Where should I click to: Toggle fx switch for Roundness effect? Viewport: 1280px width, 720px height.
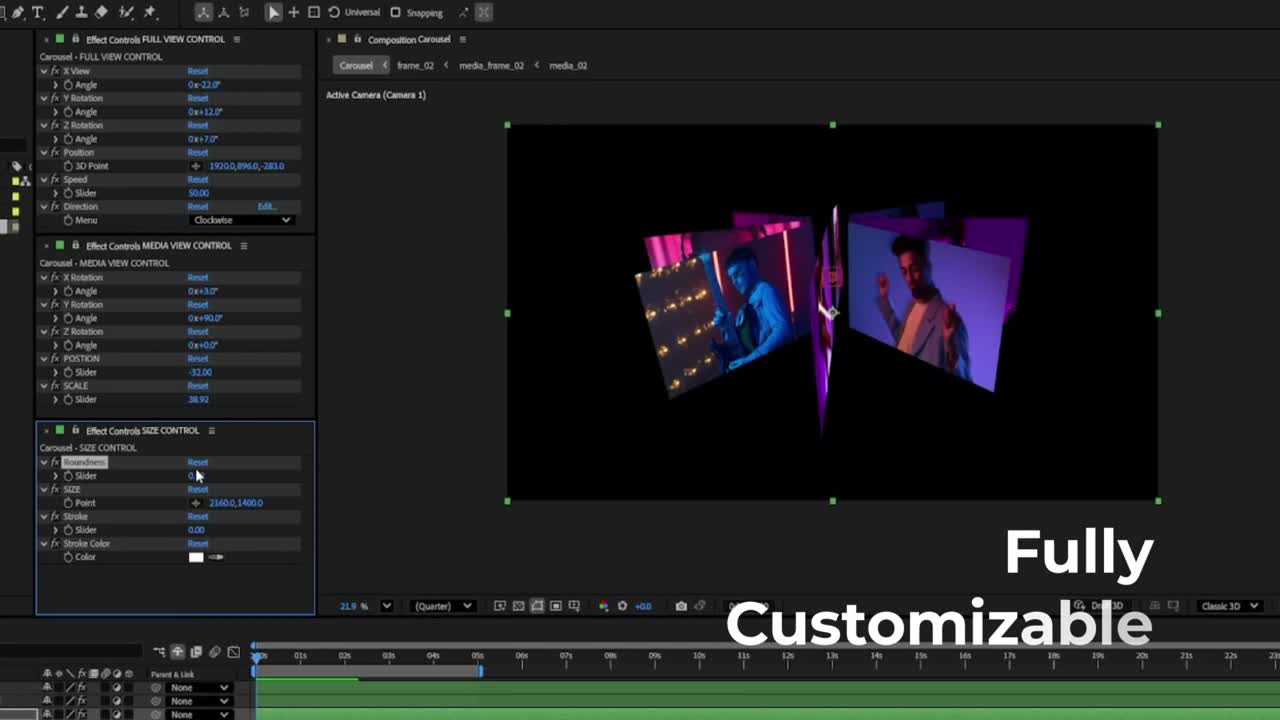point(55,462)
